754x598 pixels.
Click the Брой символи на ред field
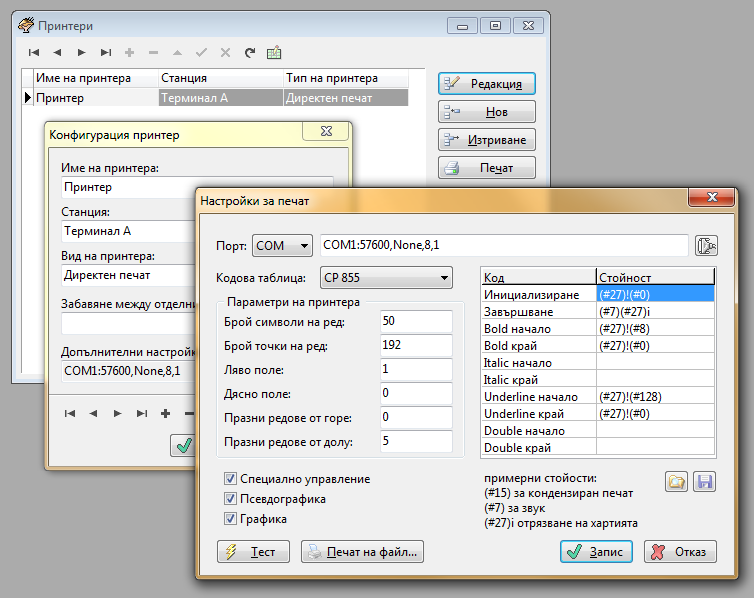tap(416, 320)
